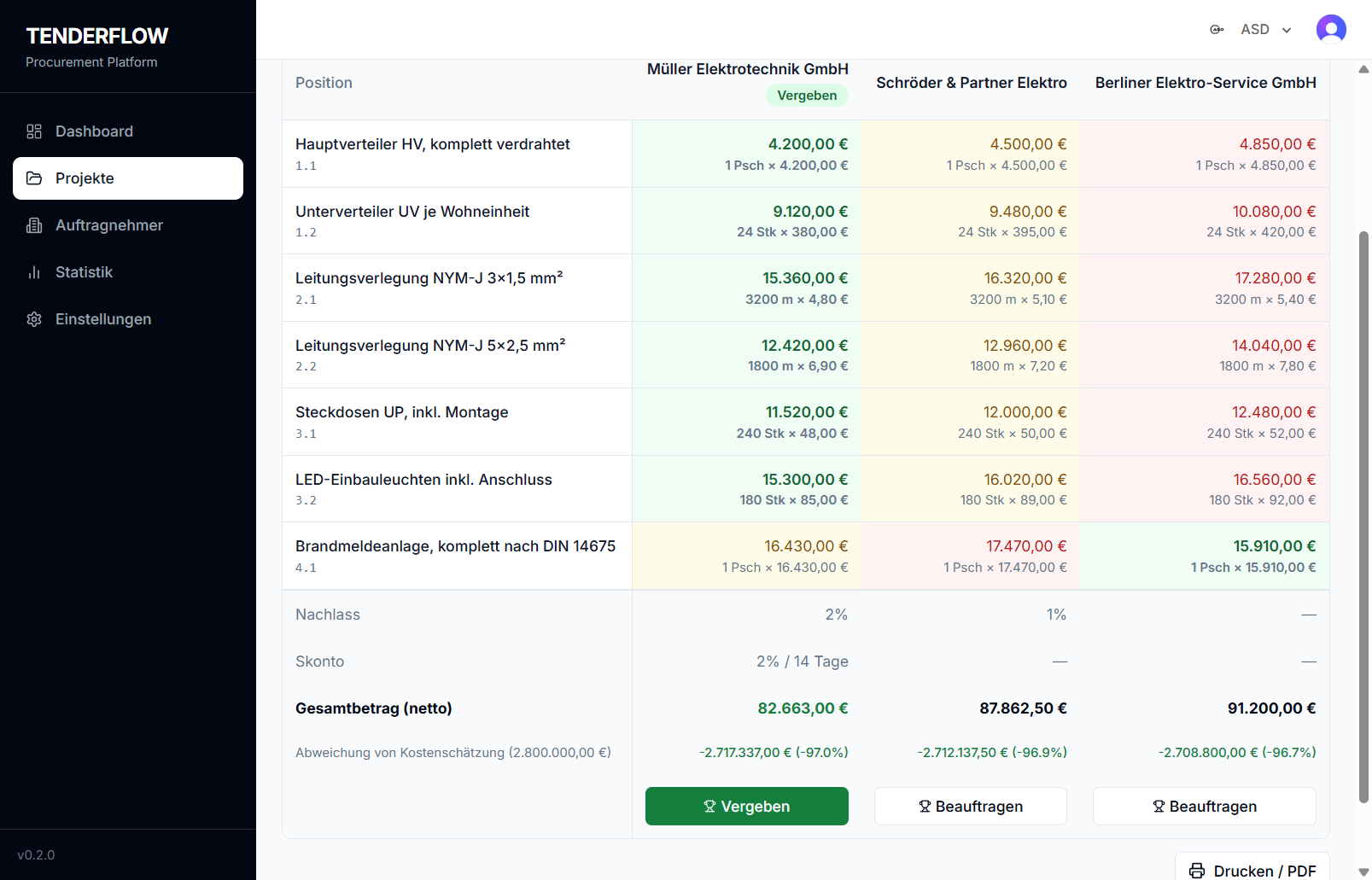Click the Vergeben badge under Müller Elektrotechnik

click(x=807, y=96)
